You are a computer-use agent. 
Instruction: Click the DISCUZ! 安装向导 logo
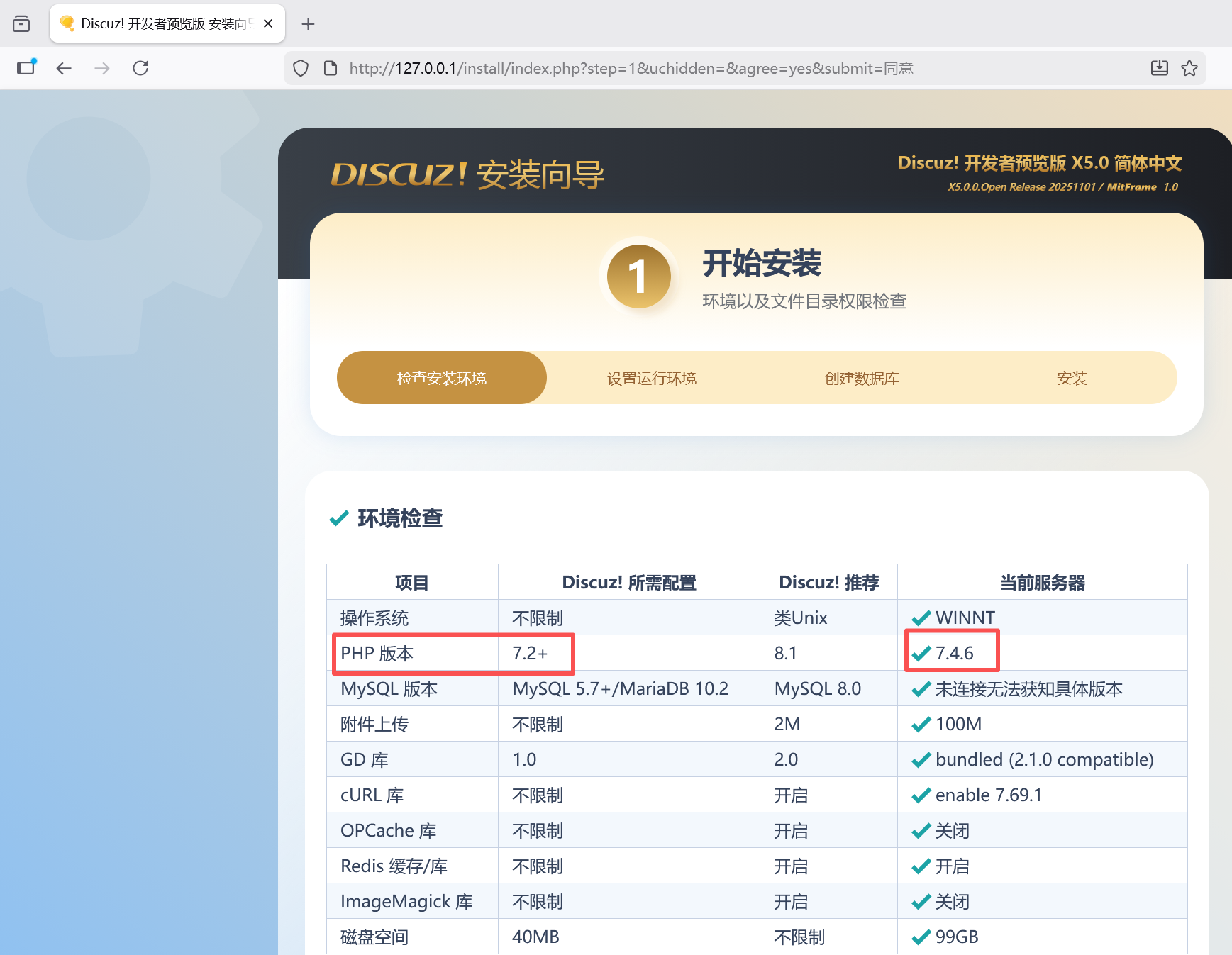(467, 174)
